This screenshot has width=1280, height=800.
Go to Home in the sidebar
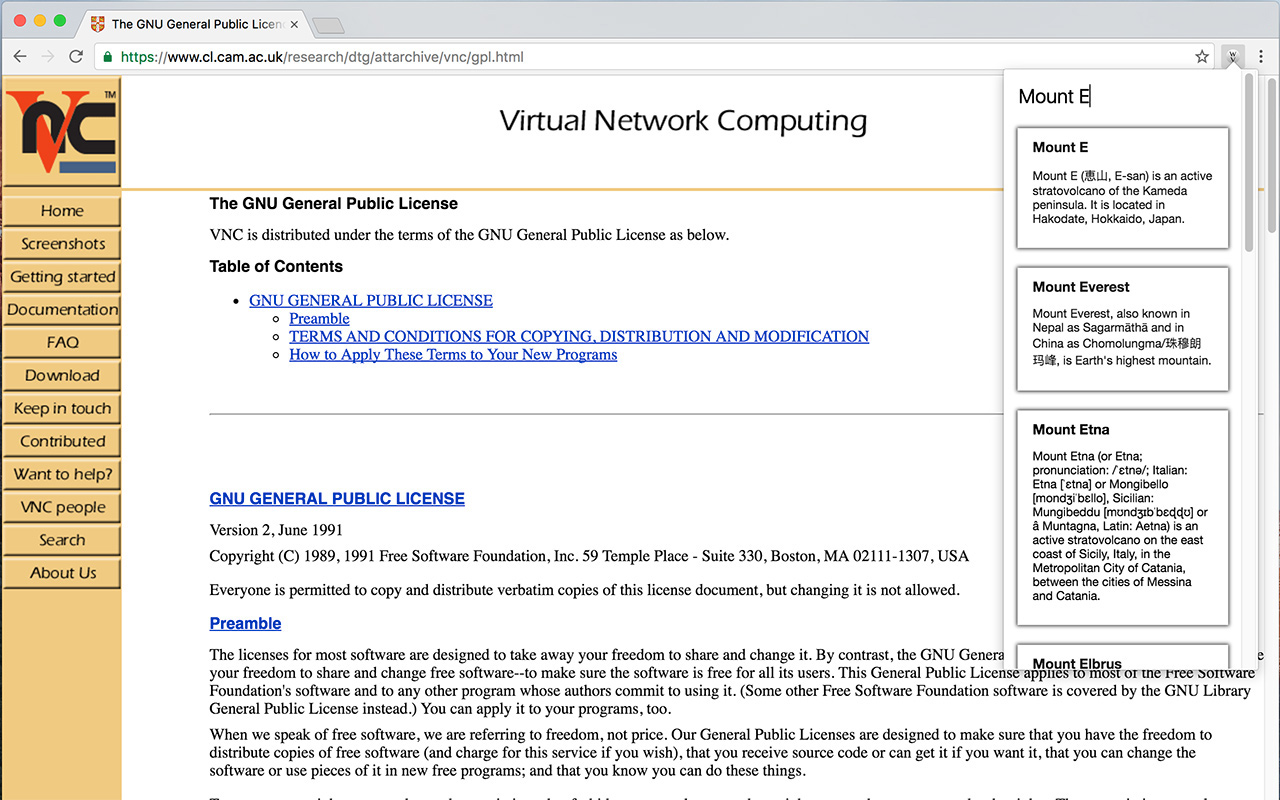62,211
